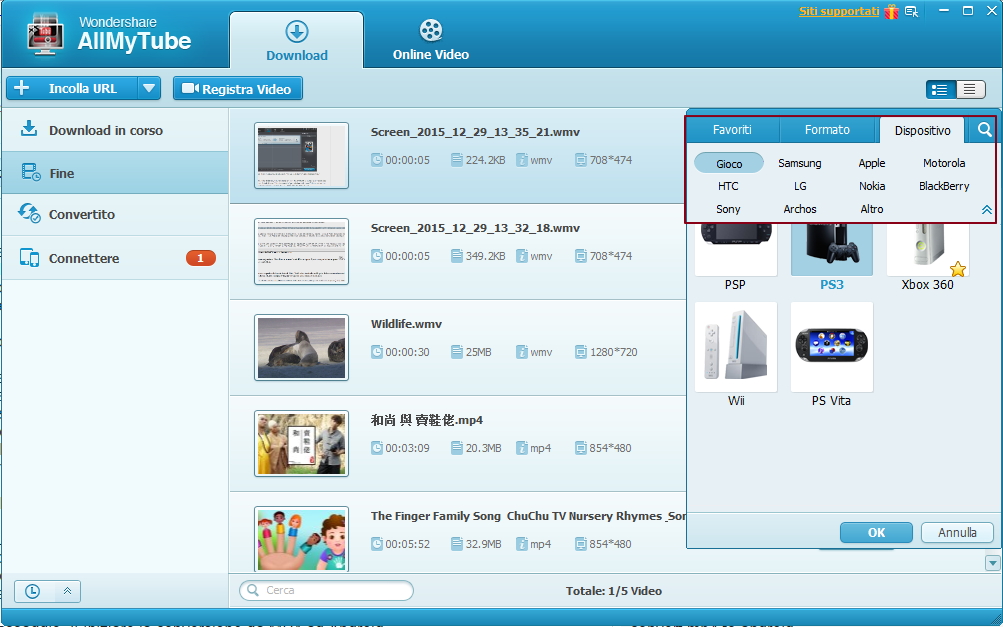This screenshot has height=627, width=1003.
Task: Open the Incolla URL dropdown arrow
Action: pos(149,89)
